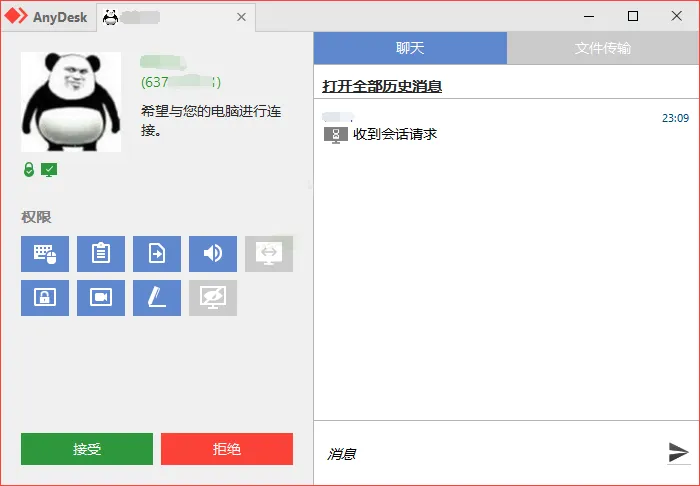Screen dimensions: 700x486
Task: Click the greyed privacy mode crossed-eye icon
Action: click(213, 298)
